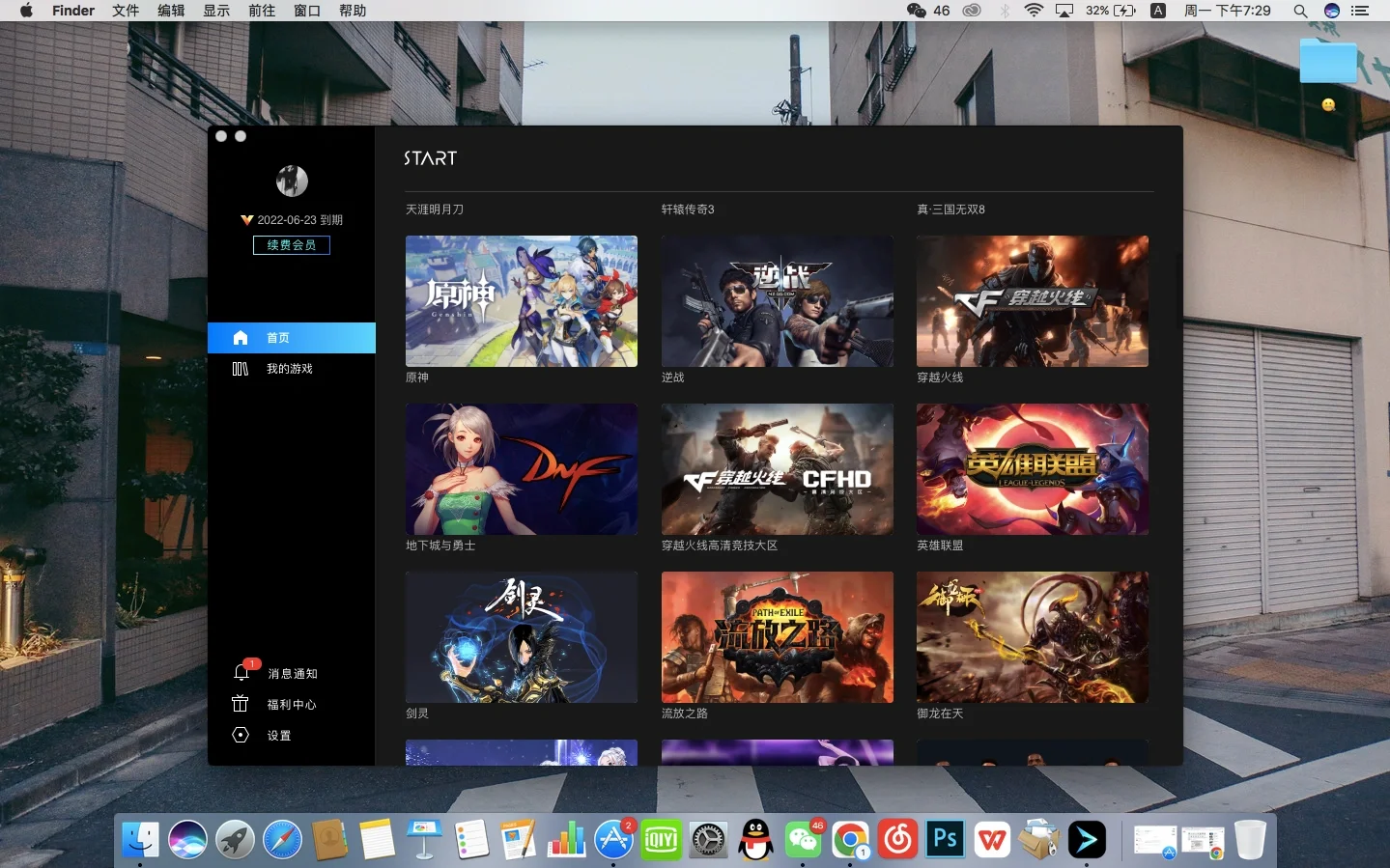This screenshot has height=868, width=1390.
Task: Click the 续费会员 renew button
Action: (292, 245)
